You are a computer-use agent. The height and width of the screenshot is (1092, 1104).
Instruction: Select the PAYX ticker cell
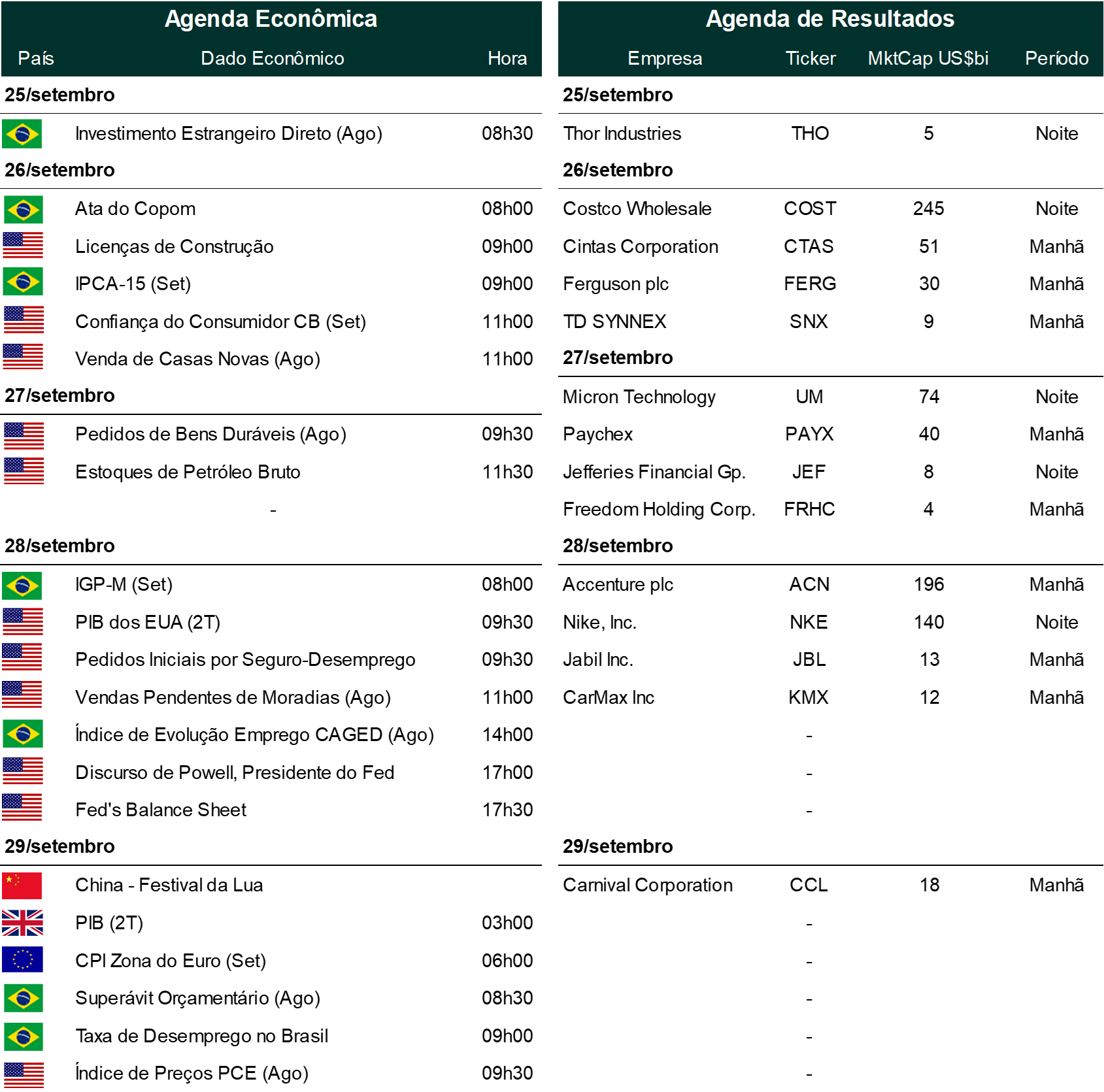(809, 434)
